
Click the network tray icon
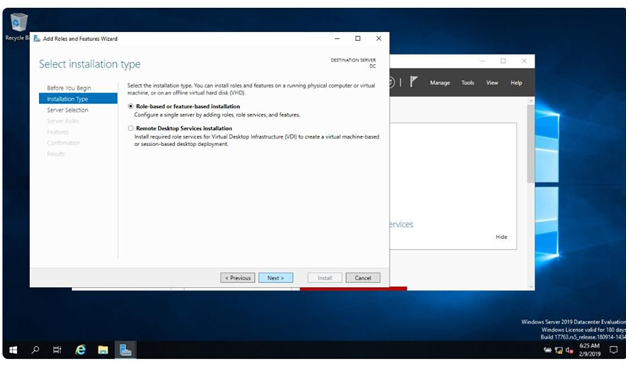pyautogui.click(x=559, y=351)
